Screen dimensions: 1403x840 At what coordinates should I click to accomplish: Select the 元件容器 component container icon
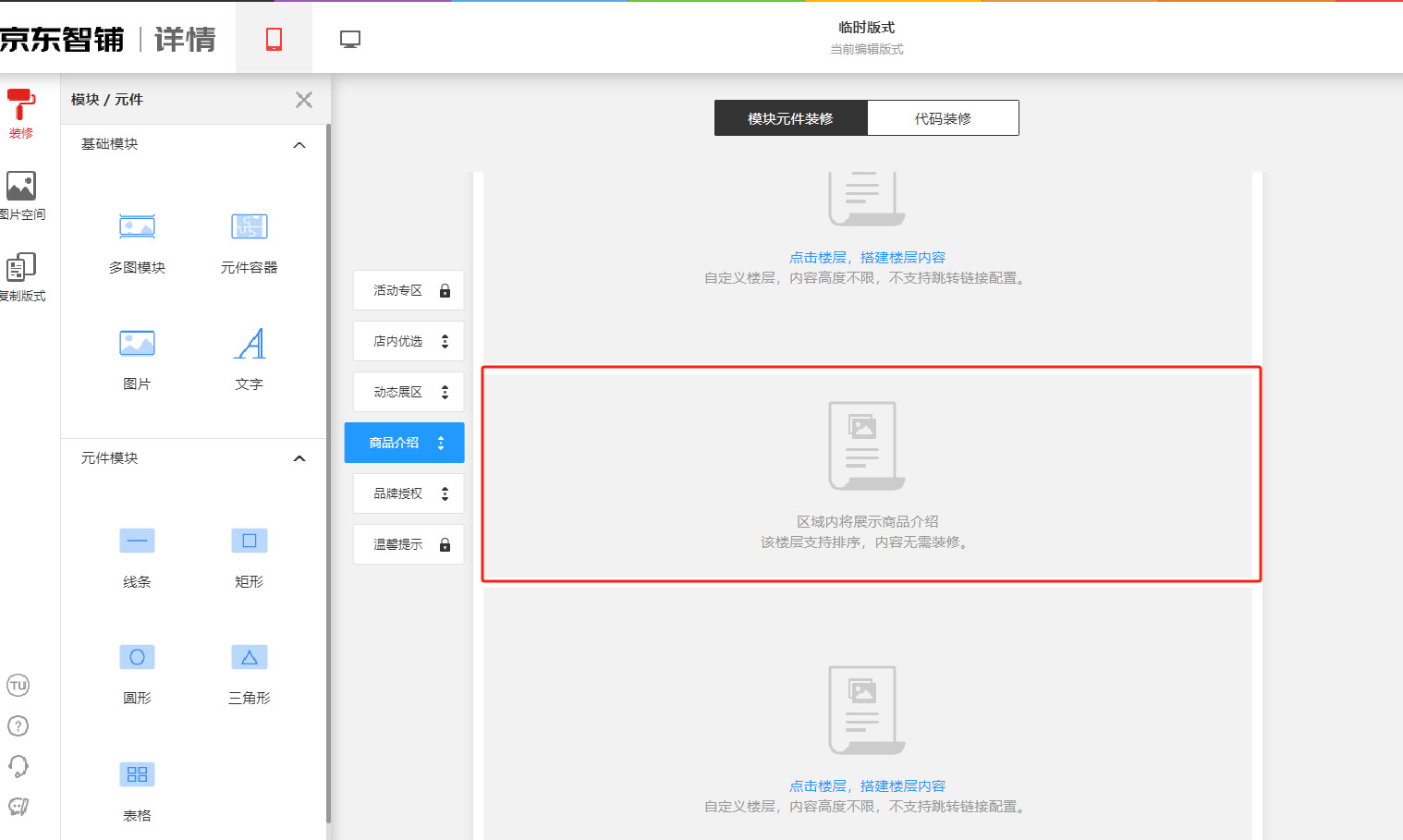(249, 227)
